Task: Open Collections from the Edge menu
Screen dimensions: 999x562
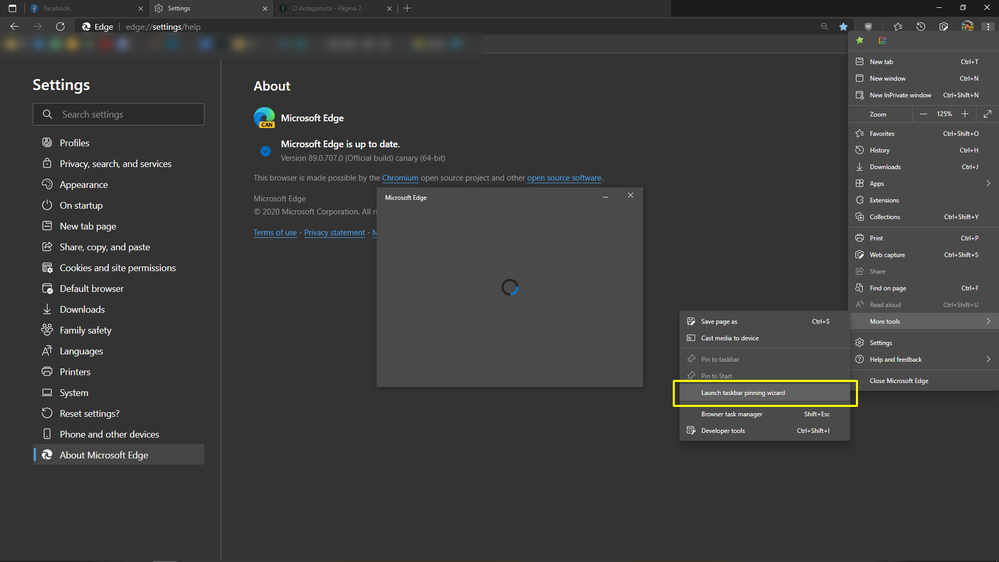Action: 924,217
